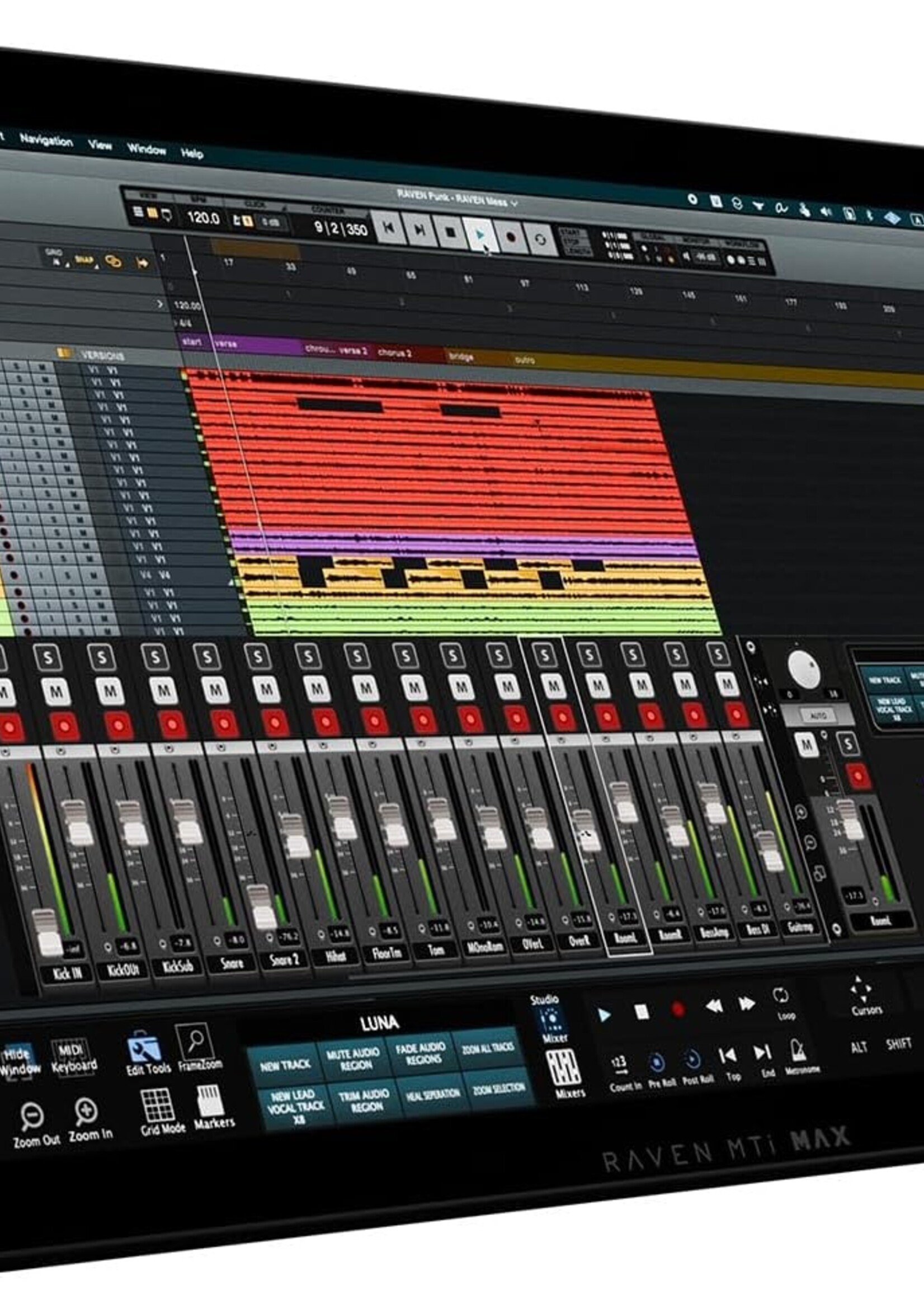Click NEW LEAD VOCAL TRACK X8 under LUNA
Viewport: 924px width, 1294px height.
point(296,1107)
